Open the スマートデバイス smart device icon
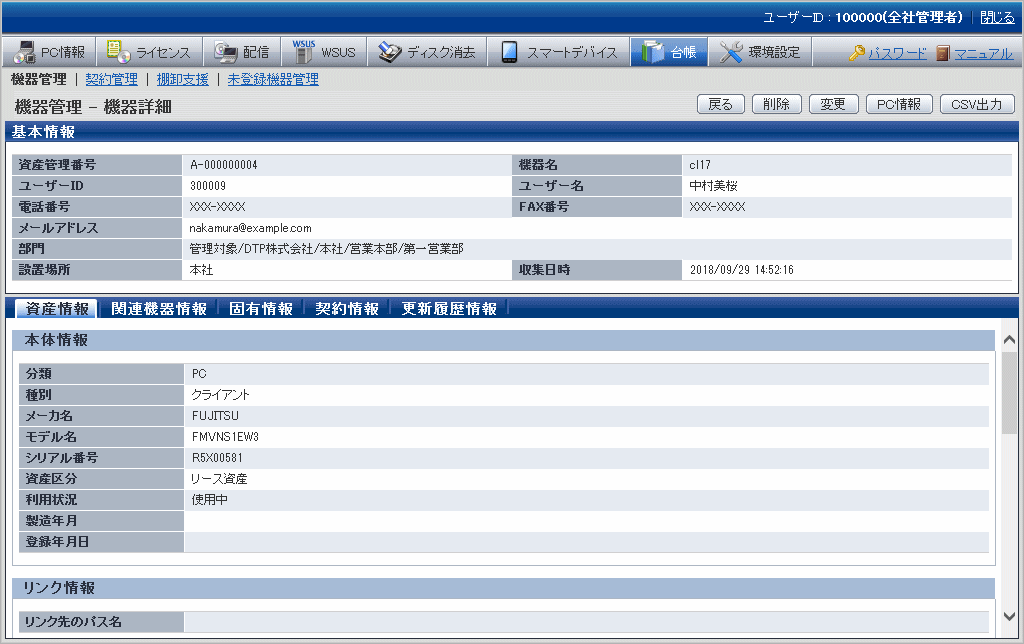1024x644 pixels. 510,53
